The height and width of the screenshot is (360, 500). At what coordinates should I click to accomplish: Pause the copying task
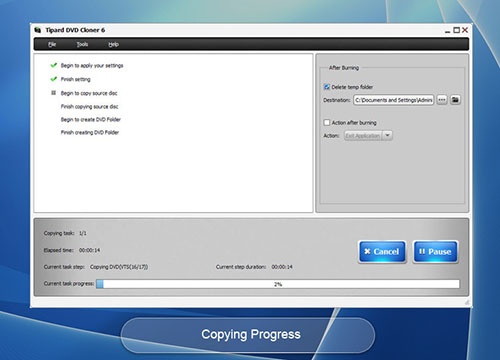coord(435,251)
